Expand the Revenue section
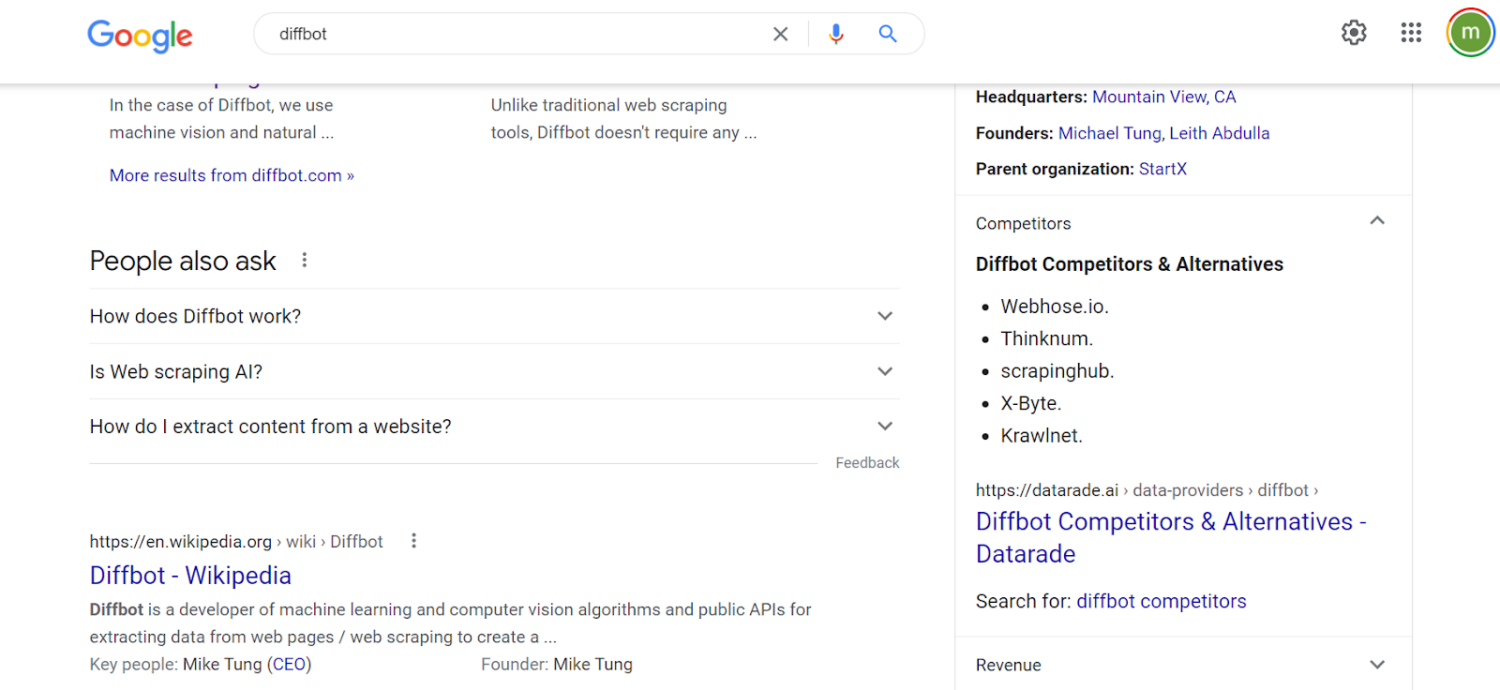This screenshot has height=690, width=1500. pos(1183,665)
